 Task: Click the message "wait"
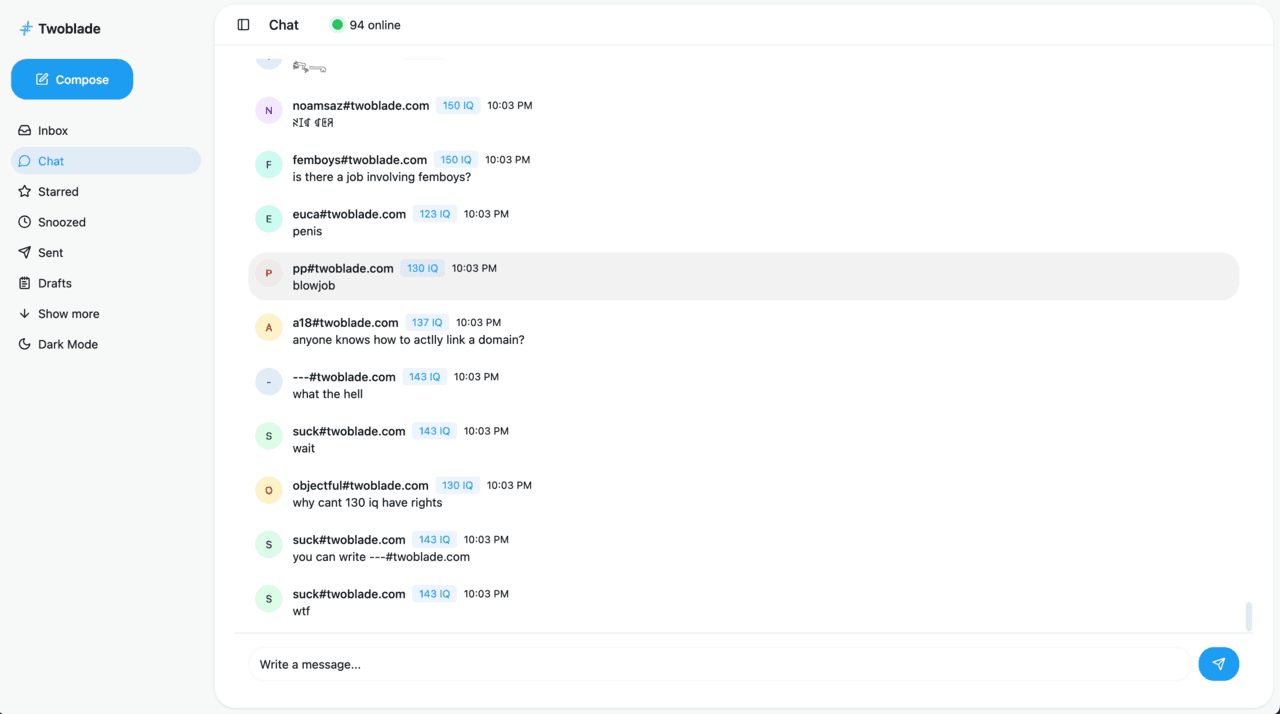[x=304, y=448]
